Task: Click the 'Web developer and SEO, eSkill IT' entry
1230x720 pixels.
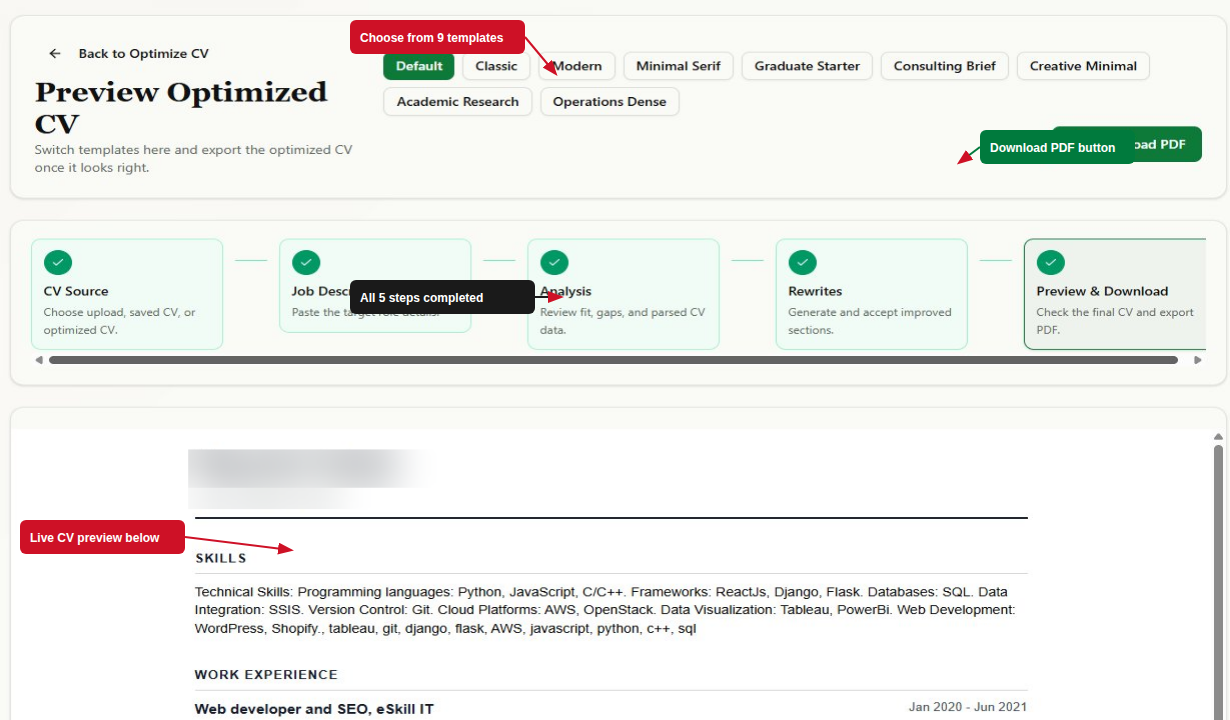Action: tap(314, 709)
